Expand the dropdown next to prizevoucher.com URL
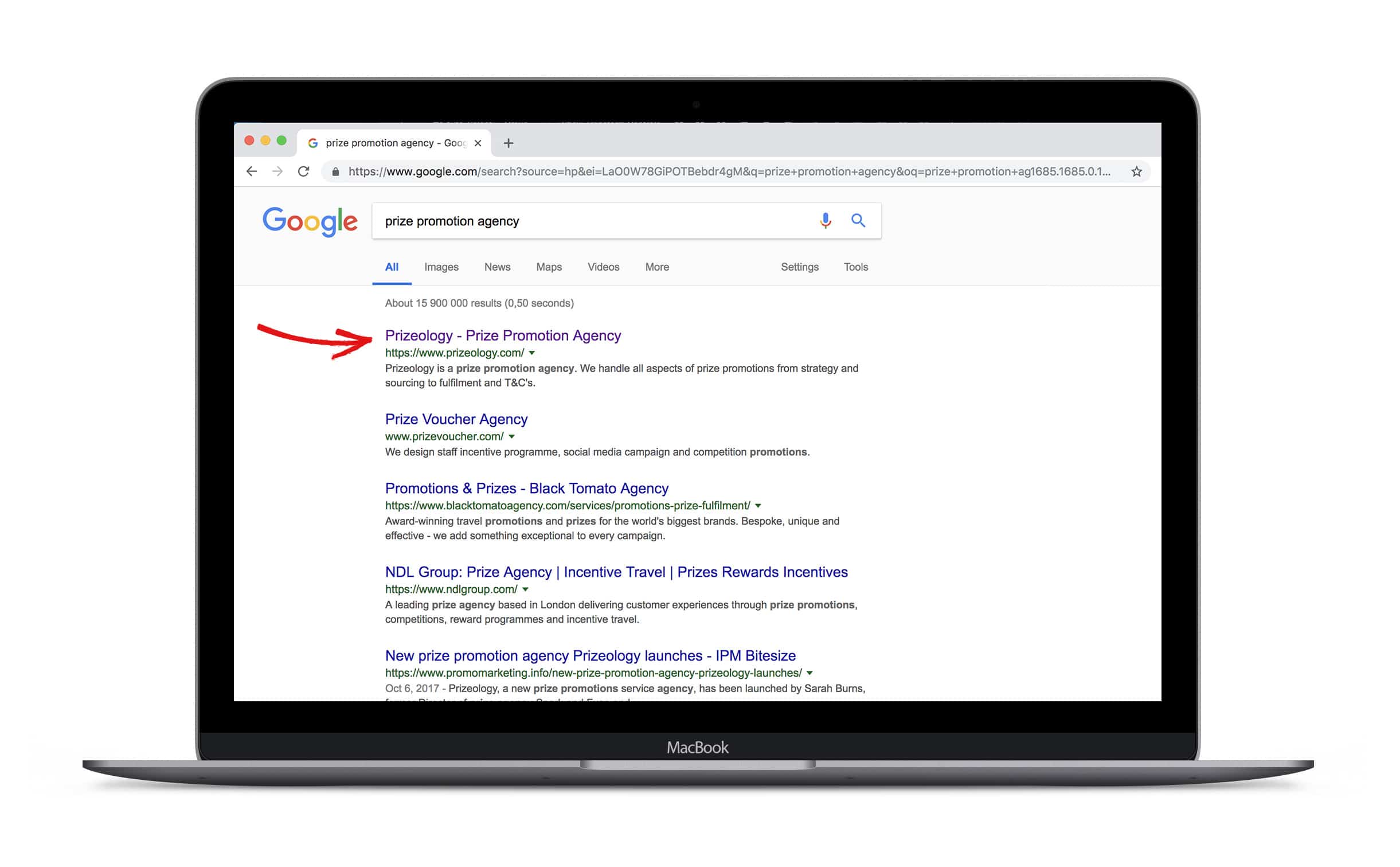This screenshot has height=867, width=1400. [x=511, y=437]
